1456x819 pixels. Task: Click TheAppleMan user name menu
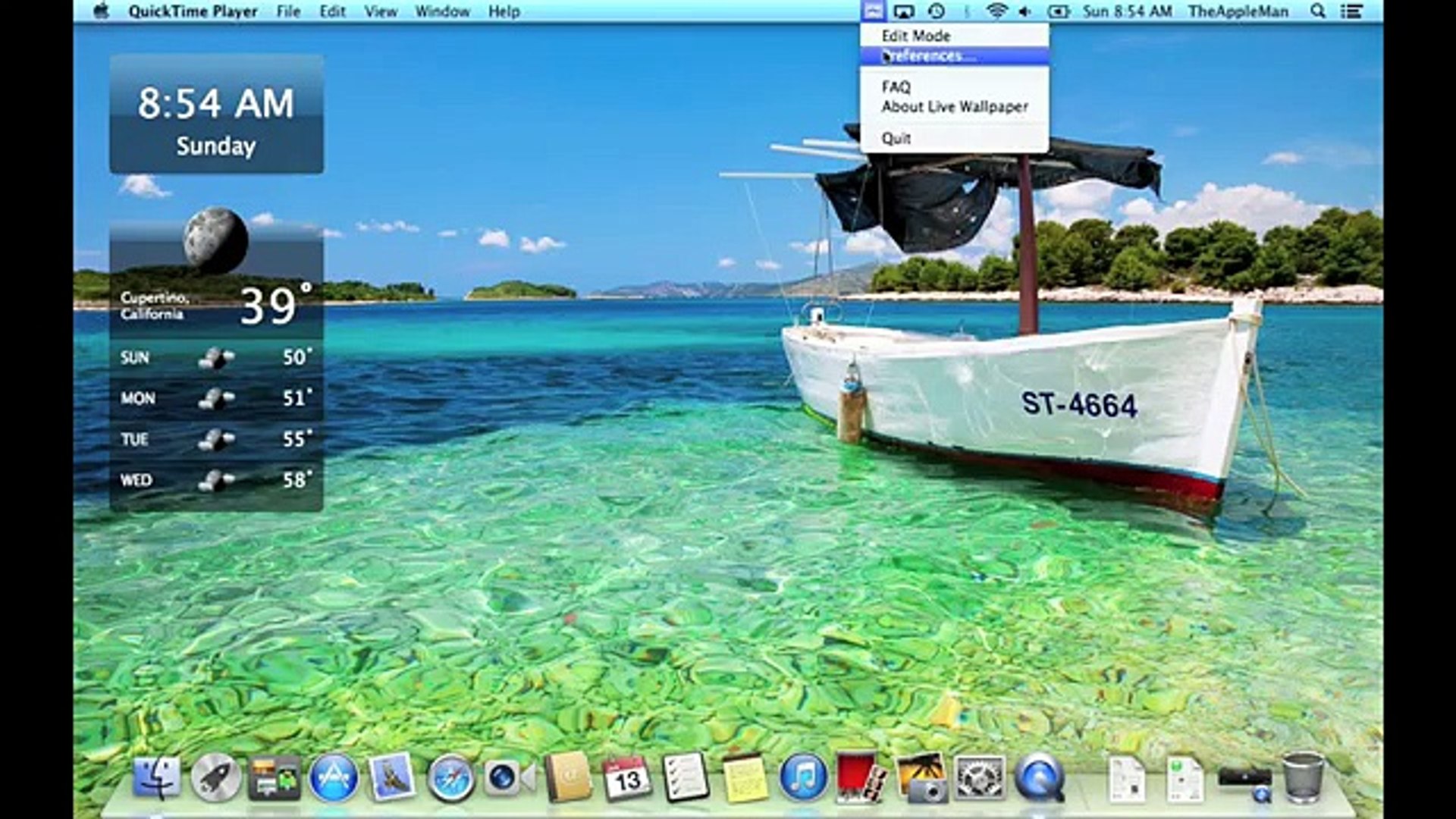click(x=1238, y=11)
